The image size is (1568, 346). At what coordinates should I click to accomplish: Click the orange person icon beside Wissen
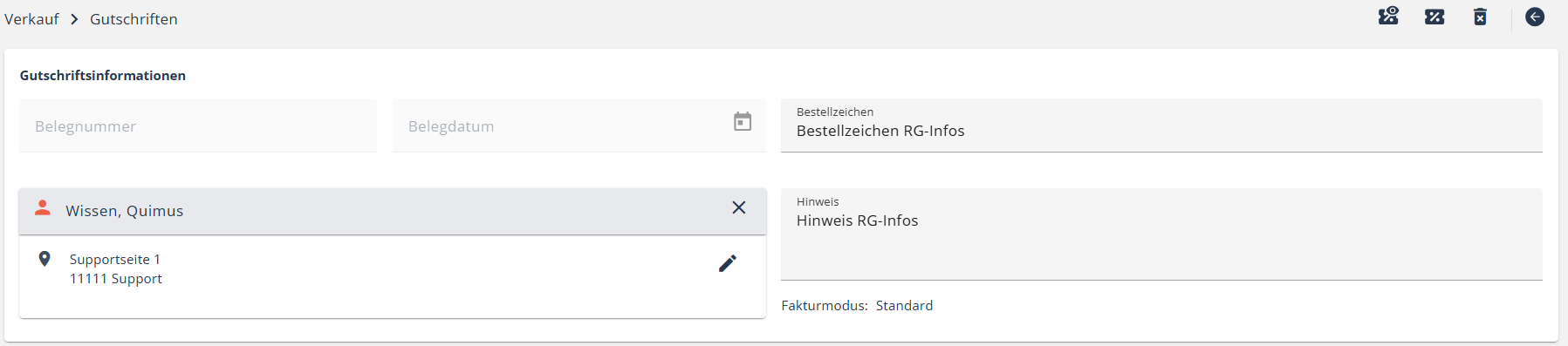pos(42,207)
